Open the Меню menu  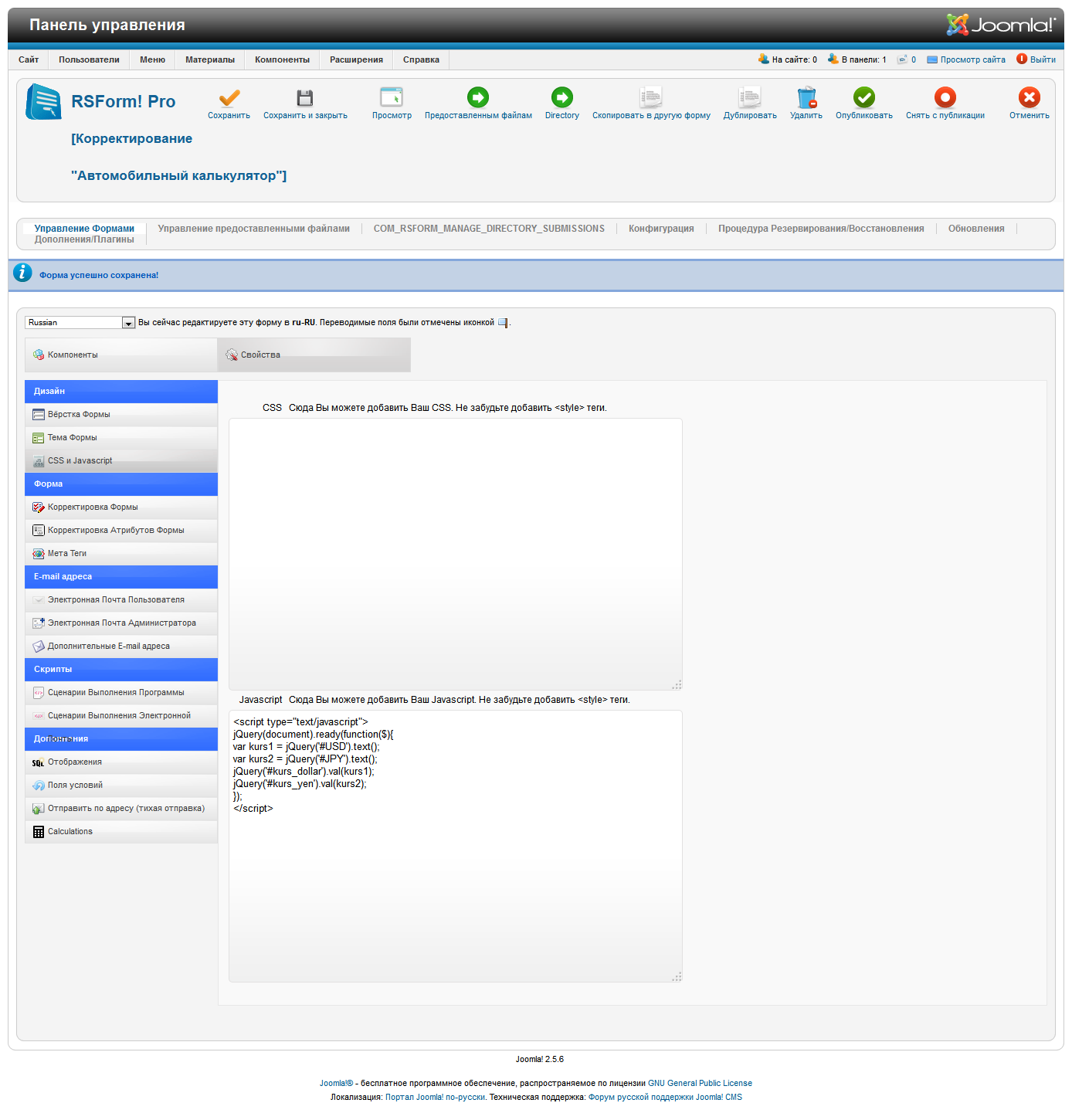(x=152, y=59)
